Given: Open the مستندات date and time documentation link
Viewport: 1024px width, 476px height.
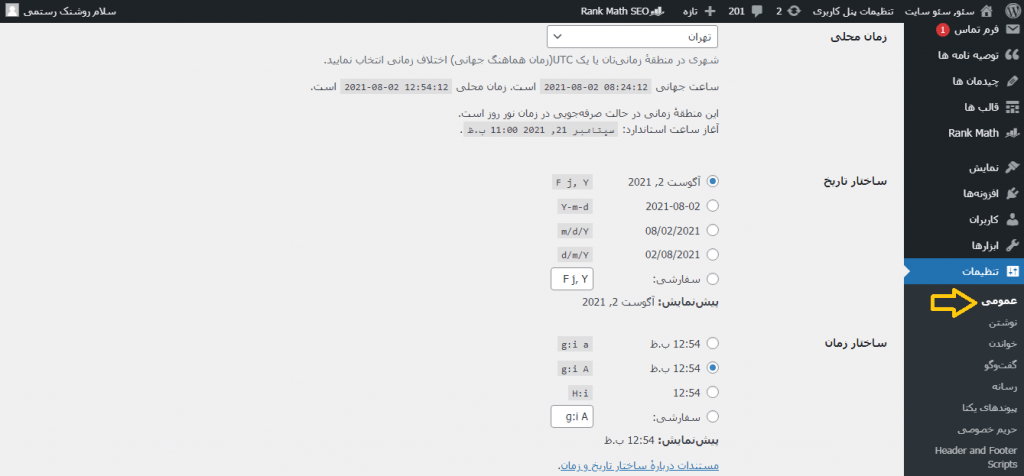Looking at the screenshot, I should pos(639,466).
